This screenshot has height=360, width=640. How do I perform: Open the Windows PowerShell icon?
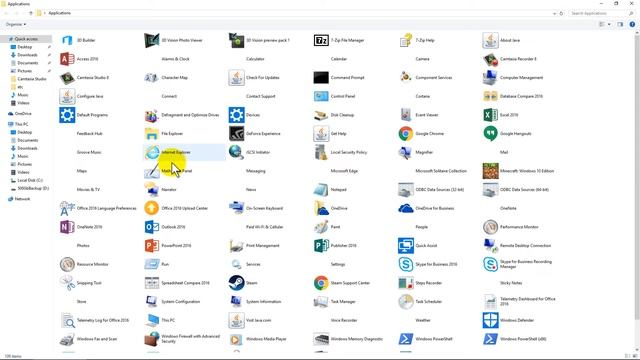[x=406, y=339]
